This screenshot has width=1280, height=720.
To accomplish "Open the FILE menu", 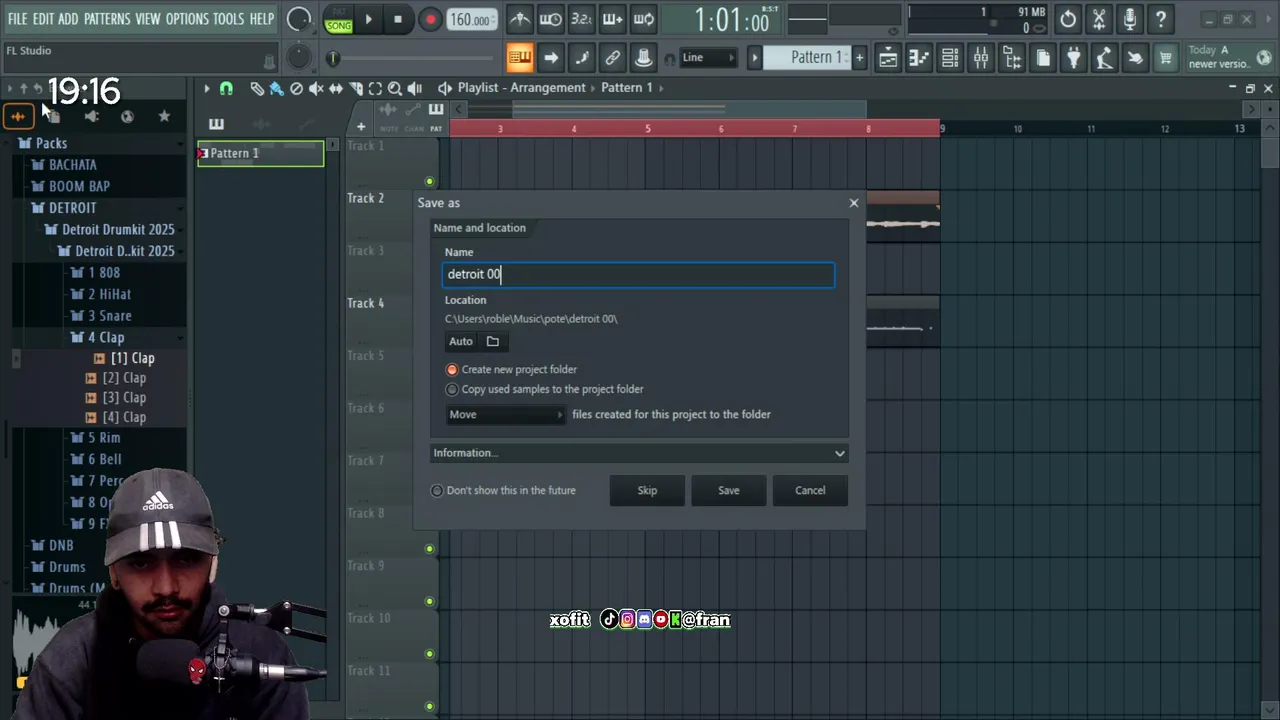I will (x=18, y=19).
